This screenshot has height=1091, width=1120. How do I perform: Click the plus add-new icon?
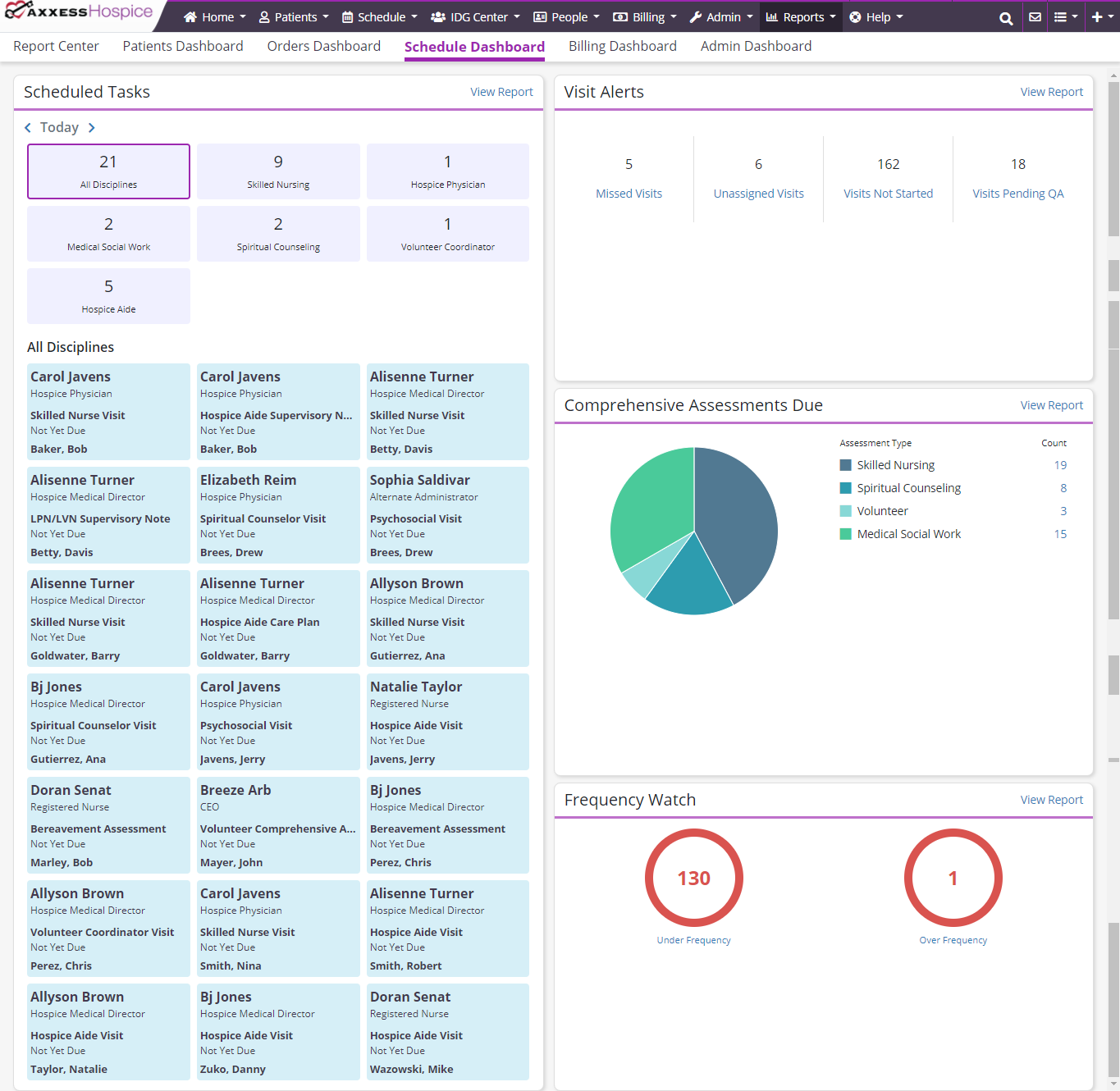[x=1101, y=17]
